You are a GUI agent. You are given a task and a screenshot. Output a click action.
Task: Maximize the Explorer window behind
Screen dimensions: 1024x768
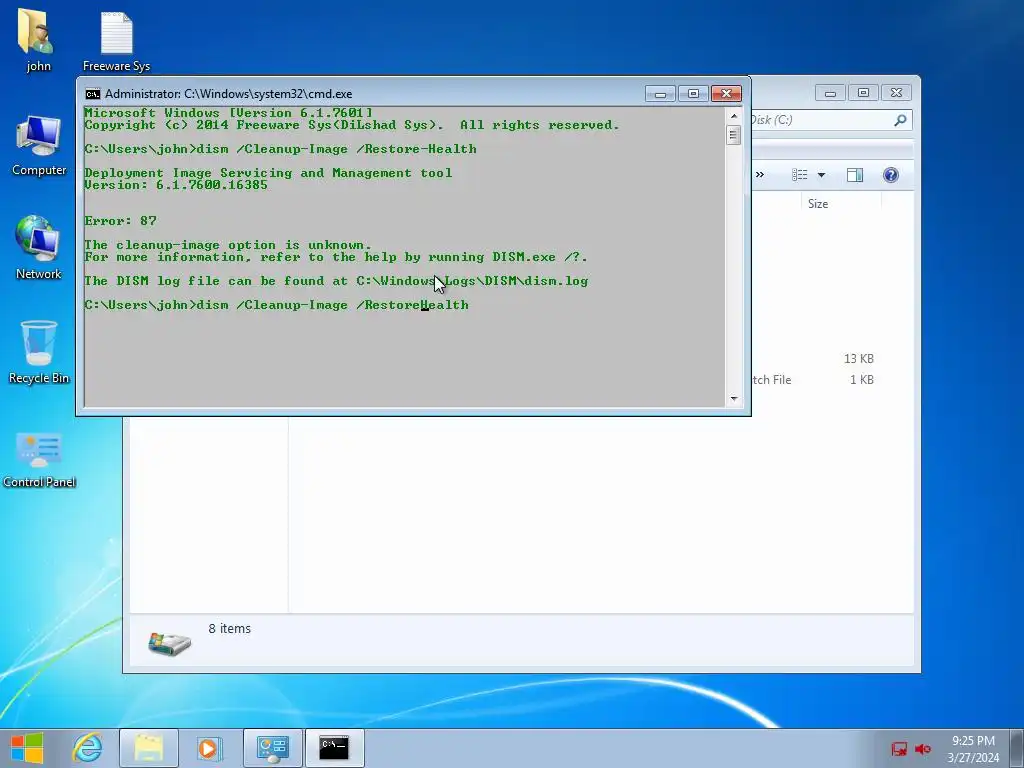click(863, 93)
